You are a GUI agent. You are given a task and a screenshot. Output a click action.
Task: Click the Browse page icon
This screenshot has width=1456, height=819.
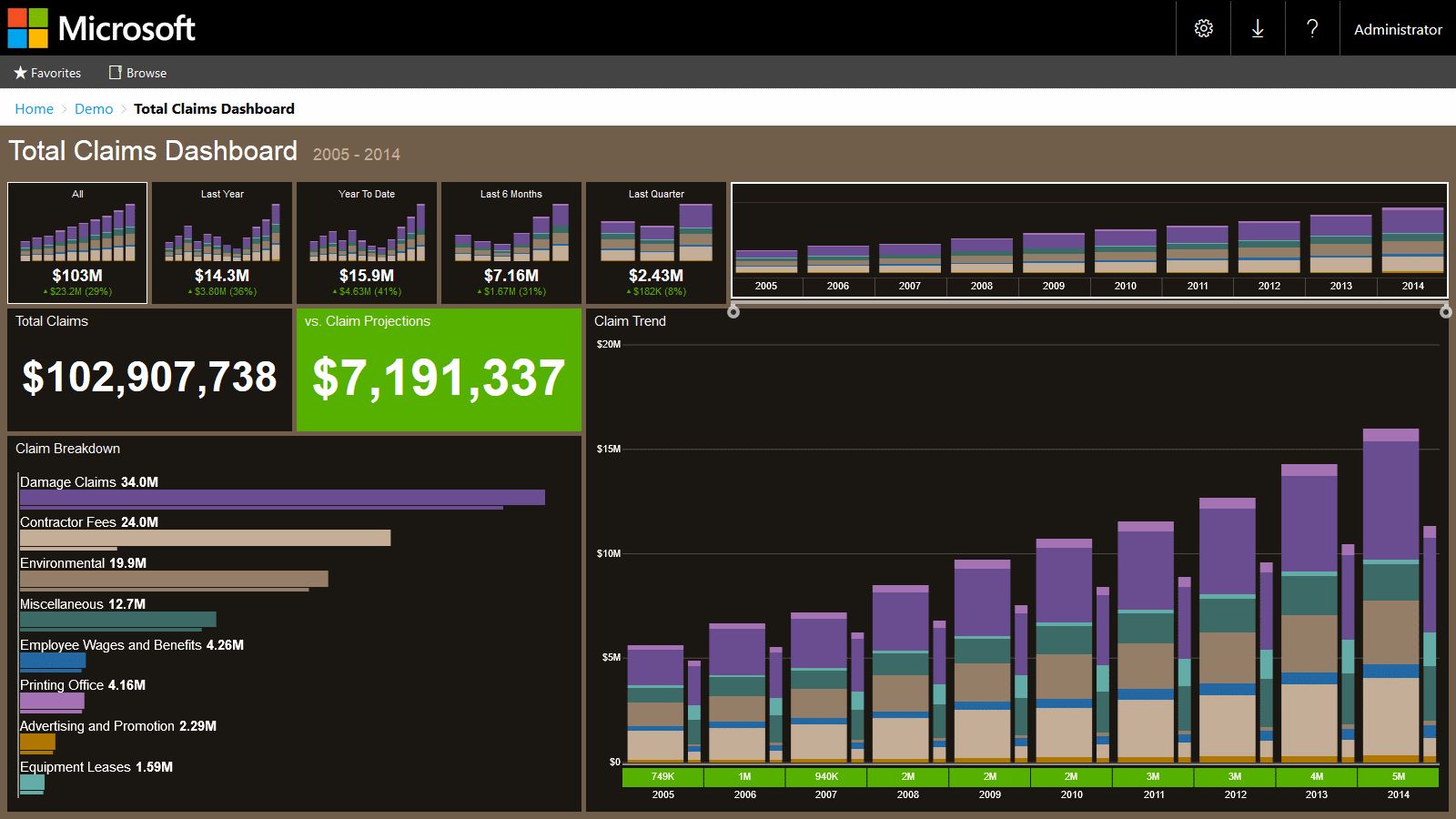click(x=116, y=73)
